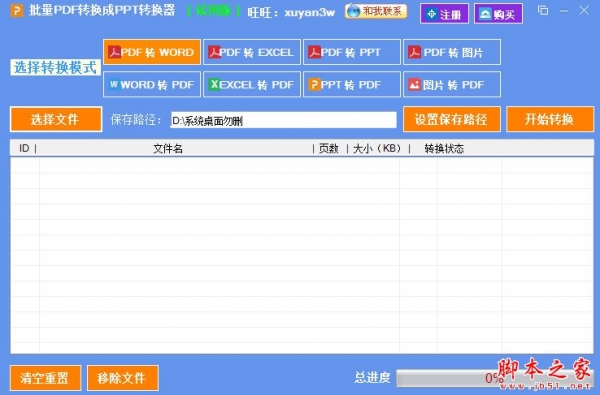
Task: Select EXCEL 转 PDF conversion mode
Action: (x=252, y=84)
